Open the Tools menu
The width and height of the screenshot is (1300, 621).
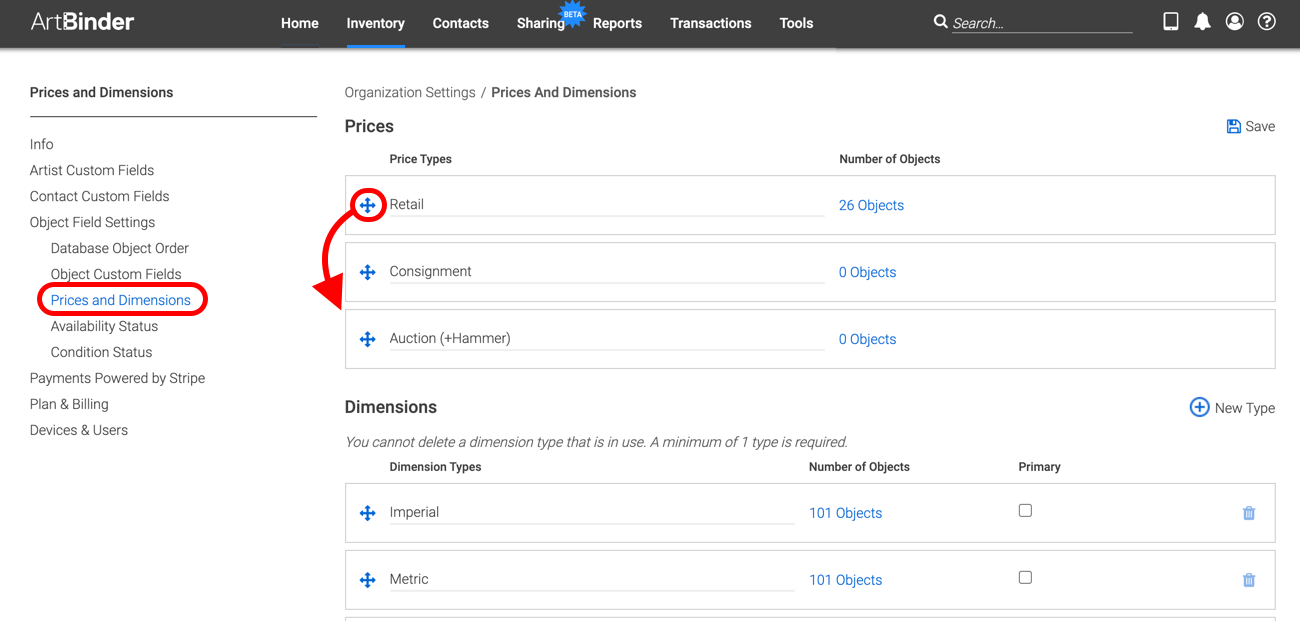click(796, 23)
